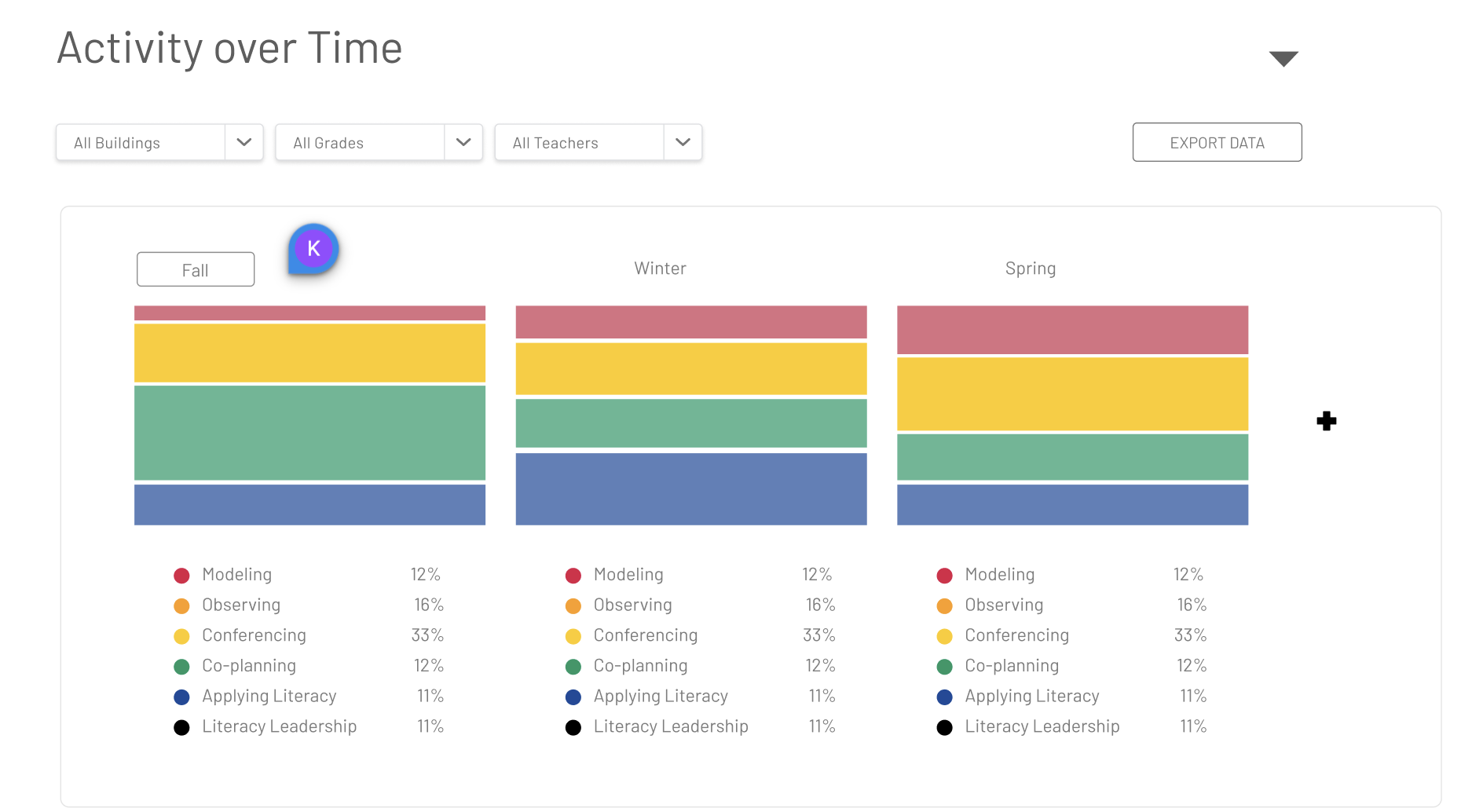Click the black Literacy Leadership dot in the Spring legend
Screen dimensions: 1461x812
(x=944, y=727)
